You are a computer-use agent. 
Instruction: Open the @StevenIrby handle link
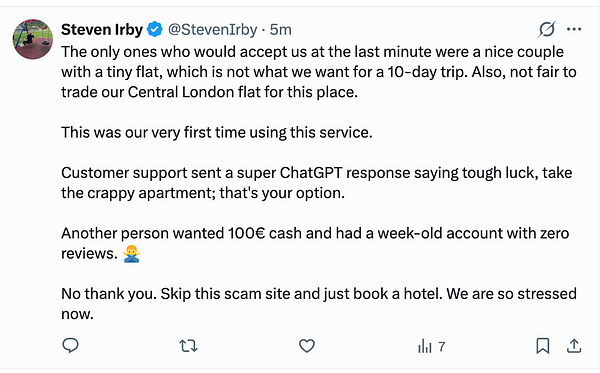pyautogui.click(x=213, y=29)
